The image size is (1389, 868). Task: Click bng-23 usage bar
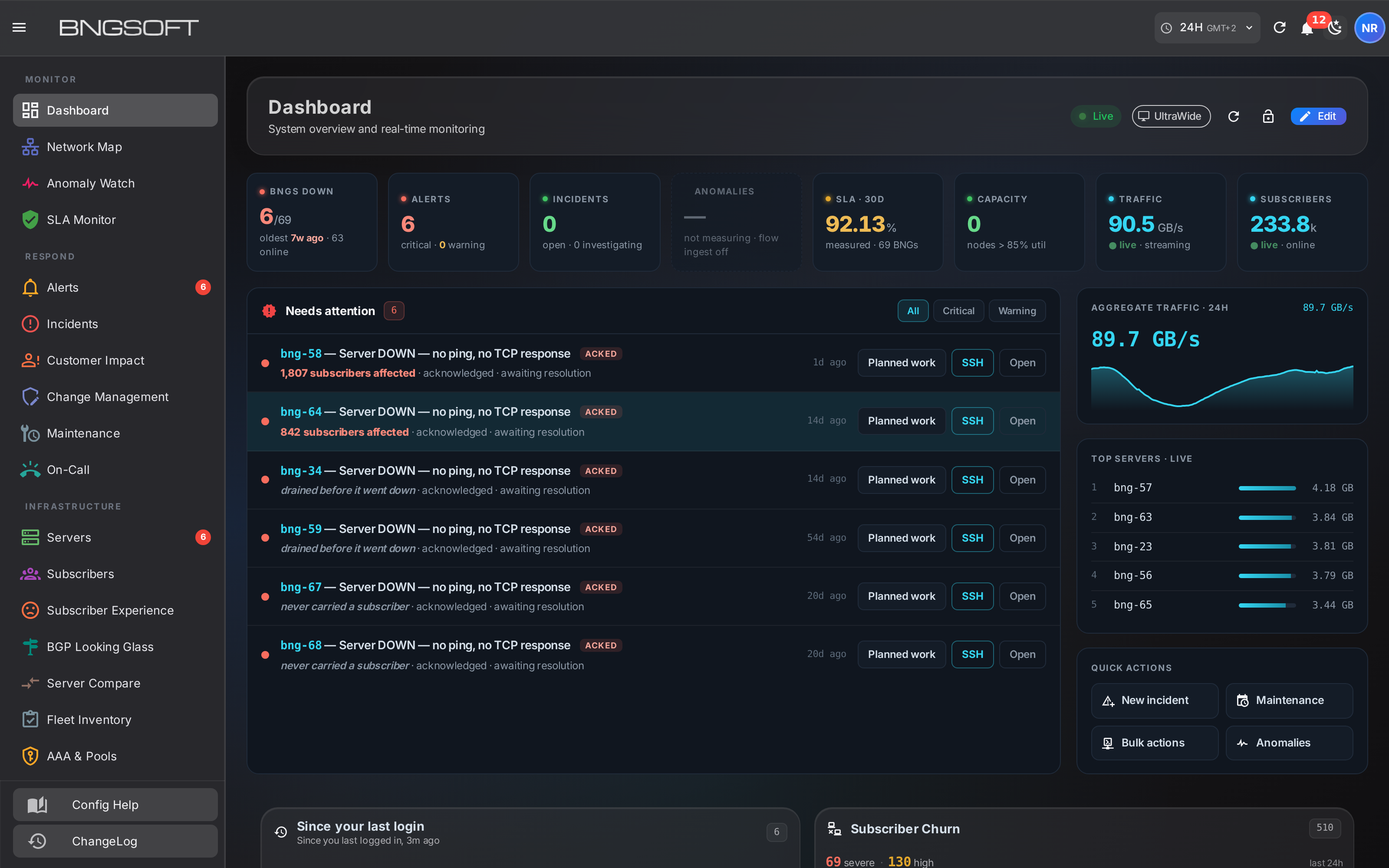click(x=1267, y=546)
